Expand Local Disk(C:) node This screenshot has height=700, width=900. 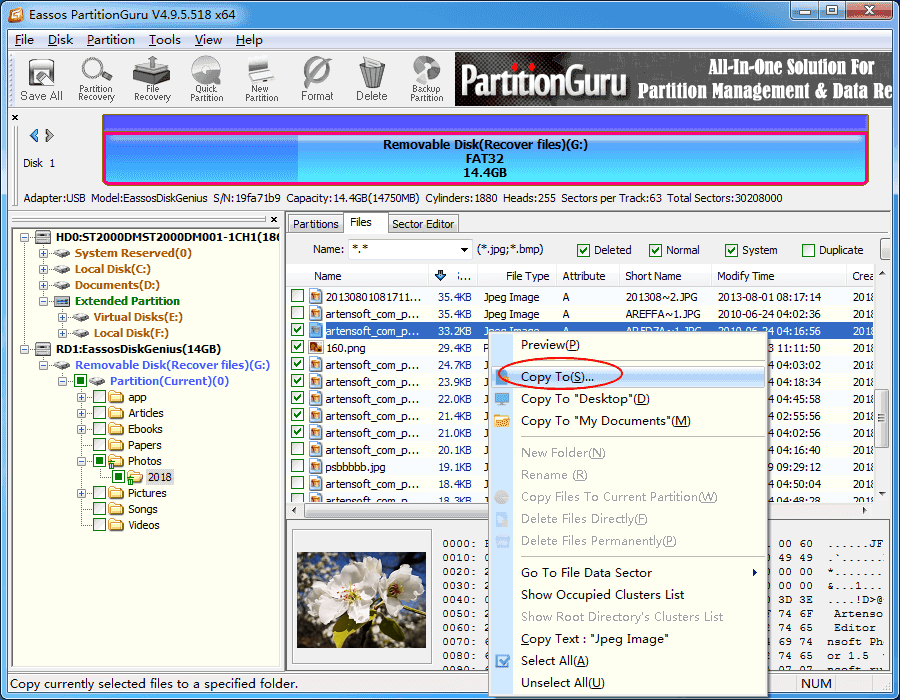point(43,269)
